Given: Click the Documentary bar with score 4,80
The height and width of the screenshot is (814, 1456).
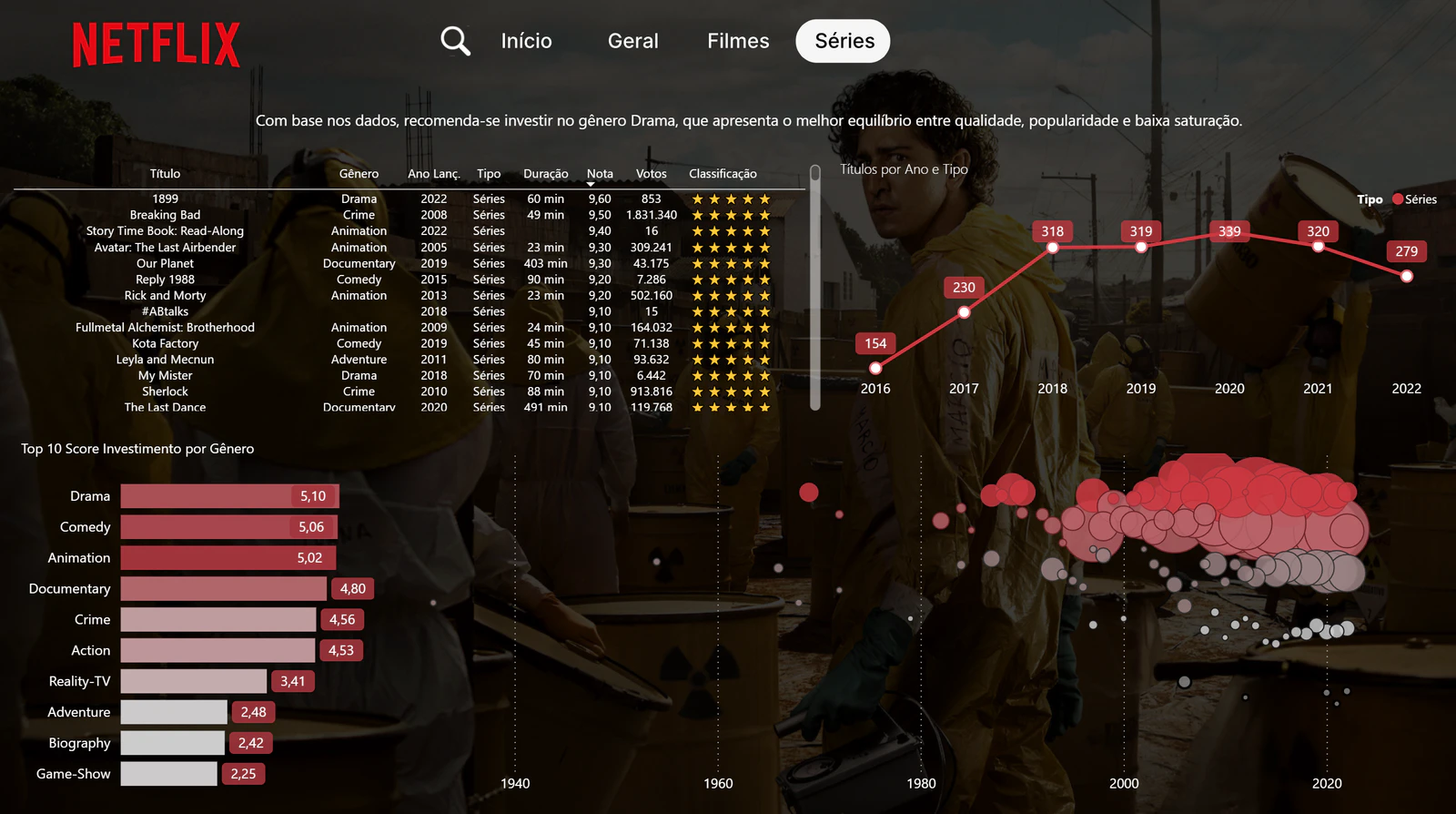Looking at the screenshot, I should [224, 589].
